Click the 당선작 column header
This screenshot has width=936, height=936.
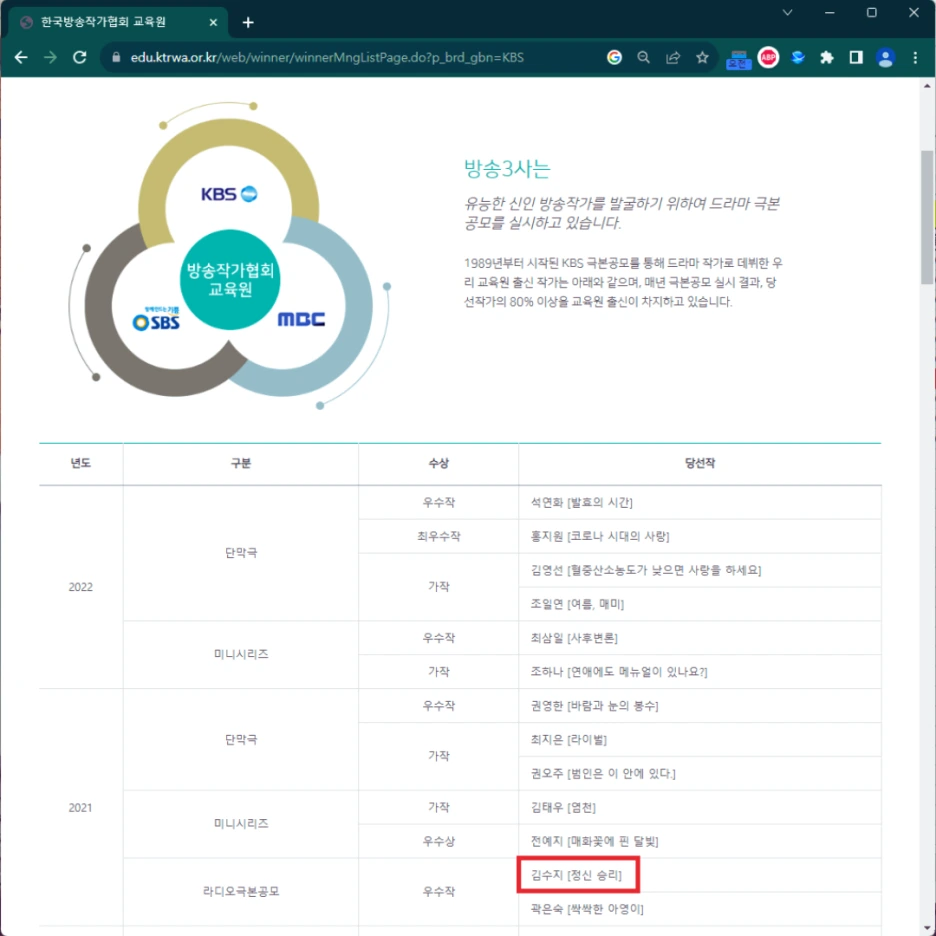700,463
